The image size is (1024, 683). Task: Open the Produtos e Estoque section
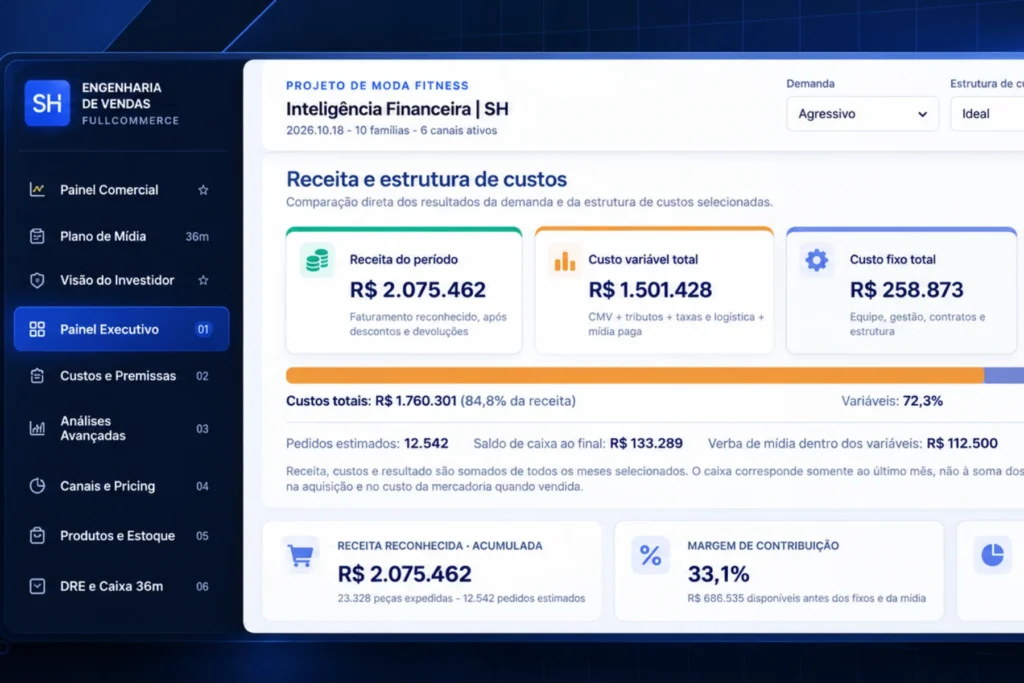[x=121, y=535]
